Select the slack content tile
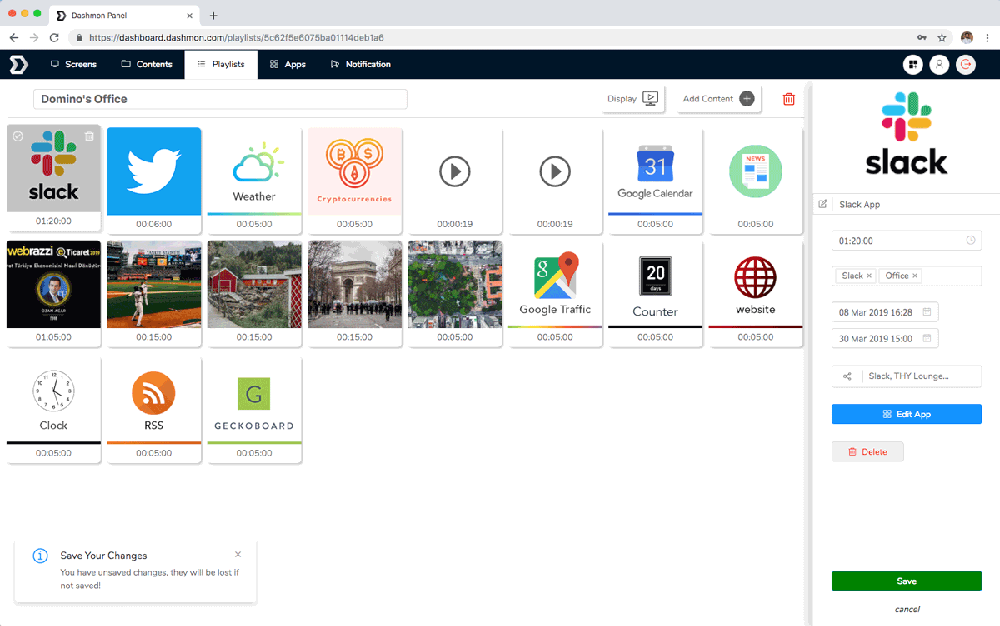The width and height of the screenshot is (1000, 626). tap(54, 178)
